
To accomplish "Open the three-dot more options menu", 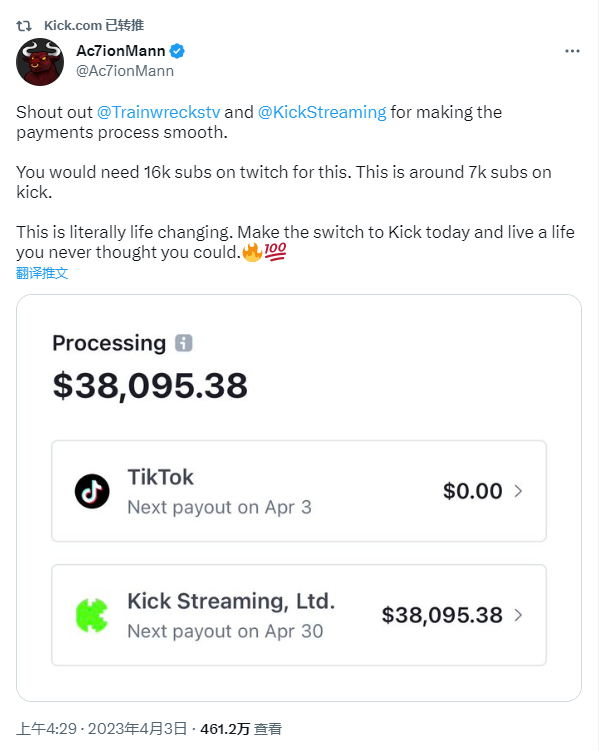I will pyautogui.click(x=572, y=51).
